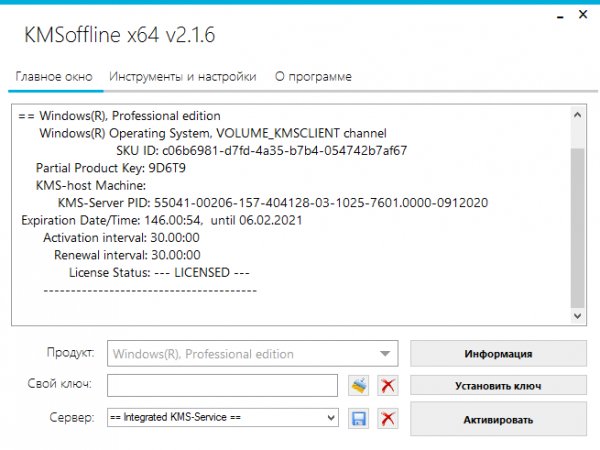The width and height of the screenshot is (600, 450).
Task: Click the log scrollbar down arrow
Action: click(x=577, y=316)
